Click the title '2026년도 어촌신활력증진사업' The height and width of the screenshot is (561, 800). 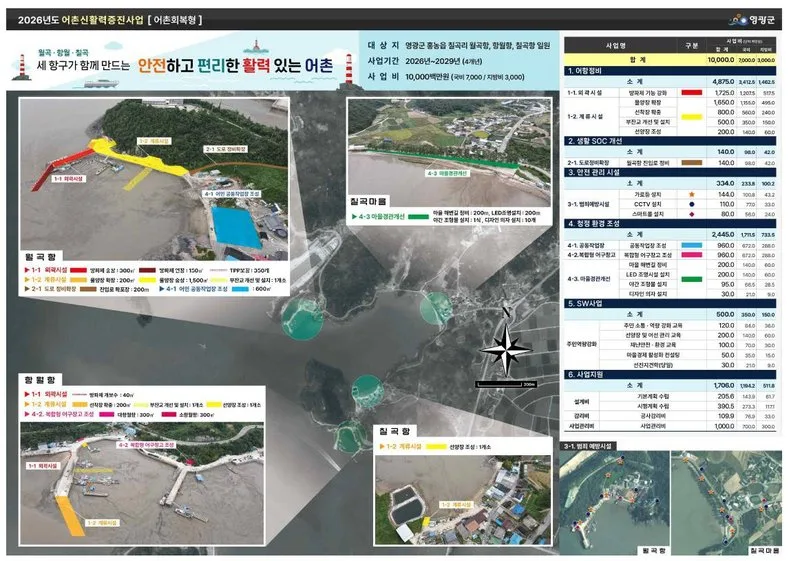81,20
